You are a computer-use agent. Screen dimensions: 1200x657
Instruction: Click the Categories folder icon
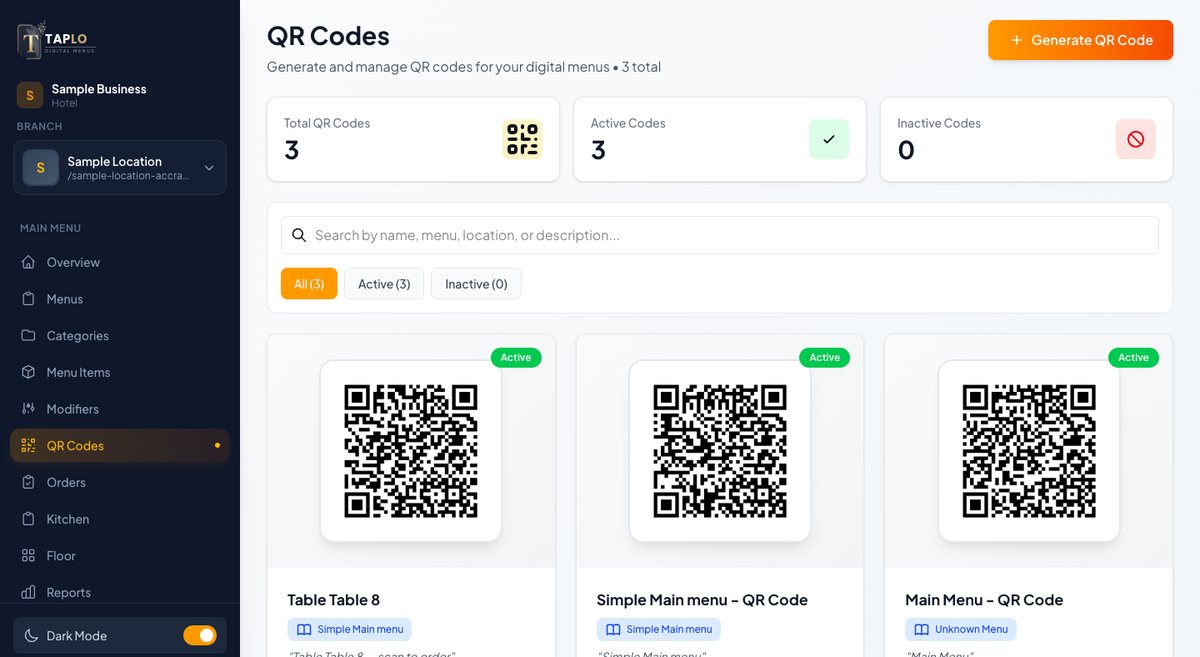pyautogui.click(x=28, y=336)
